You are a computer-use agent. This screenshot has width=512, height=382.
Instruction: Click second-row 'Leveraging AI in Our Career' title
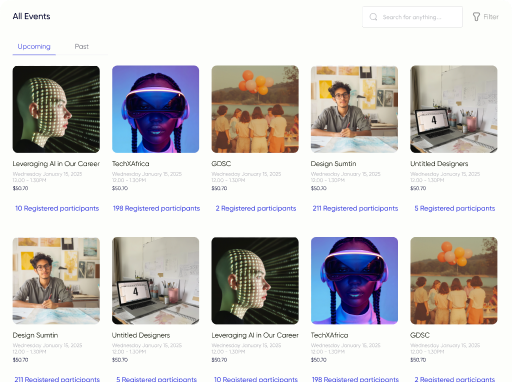coord(255,335)
